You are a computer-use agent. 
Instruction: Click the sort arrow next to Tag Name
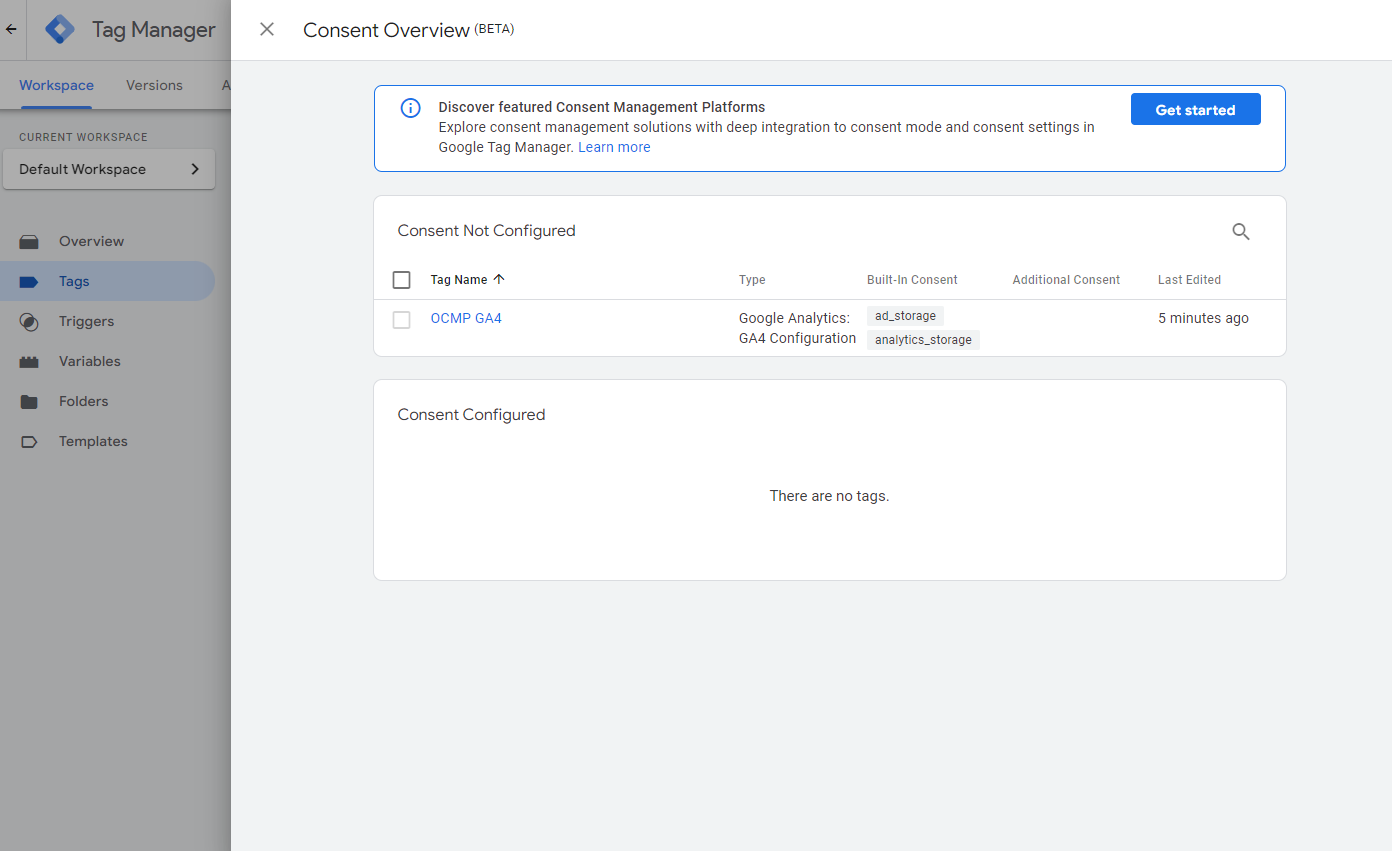pyautogui.click(x=499, y=279)
